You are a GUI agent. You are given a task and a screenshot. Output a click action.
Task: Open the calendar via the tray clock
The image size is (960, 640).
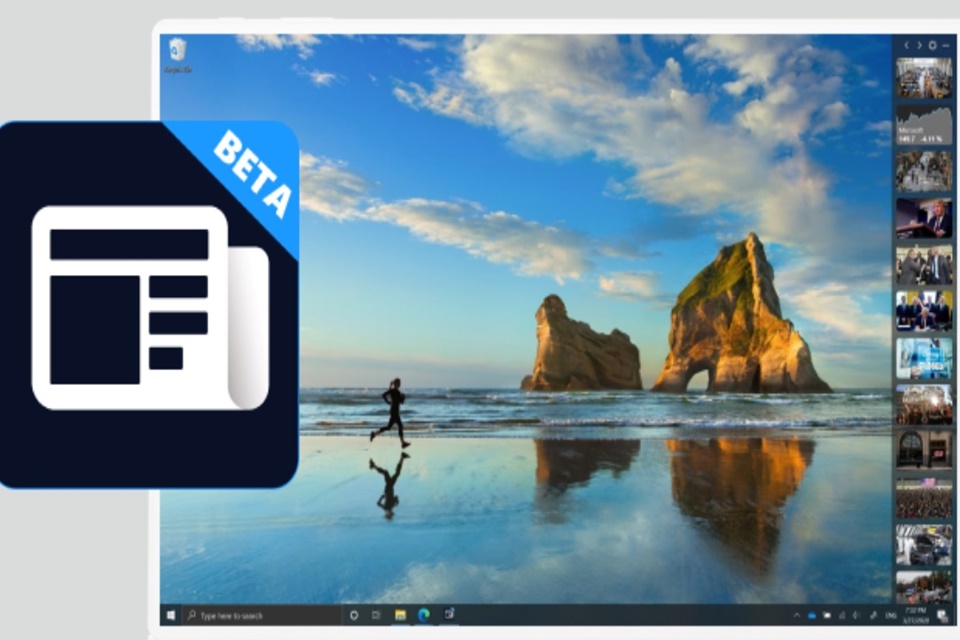tap(917, 615)
